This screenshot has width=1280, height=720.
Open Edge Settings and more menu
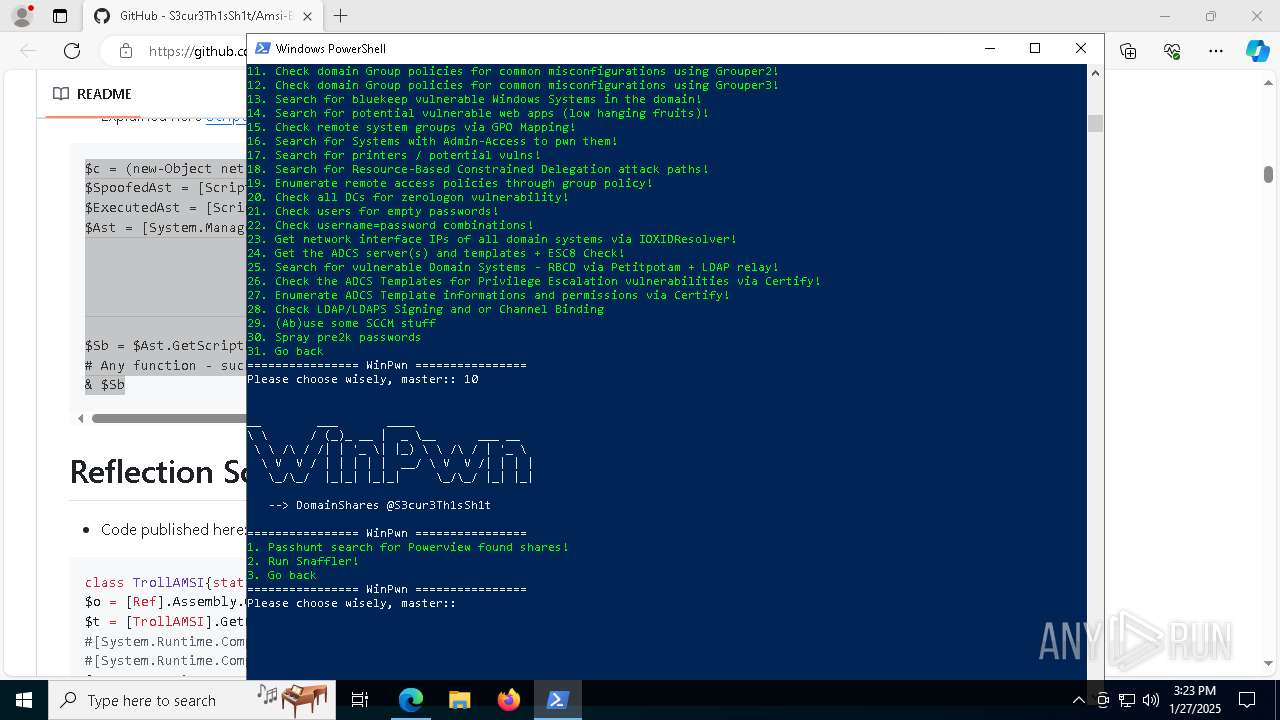click(x=1216, y=51)
